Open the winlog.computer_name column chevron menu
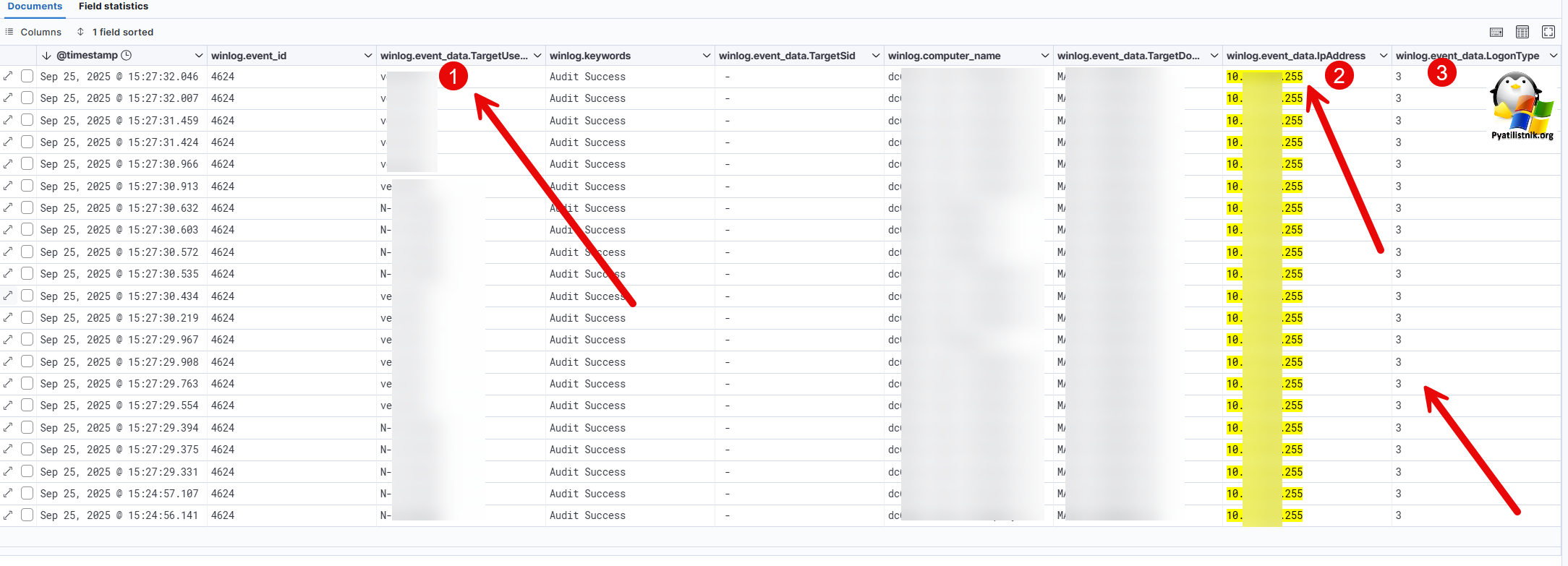Viewport: 1568px width, 566px height. tap(1045, 56)
